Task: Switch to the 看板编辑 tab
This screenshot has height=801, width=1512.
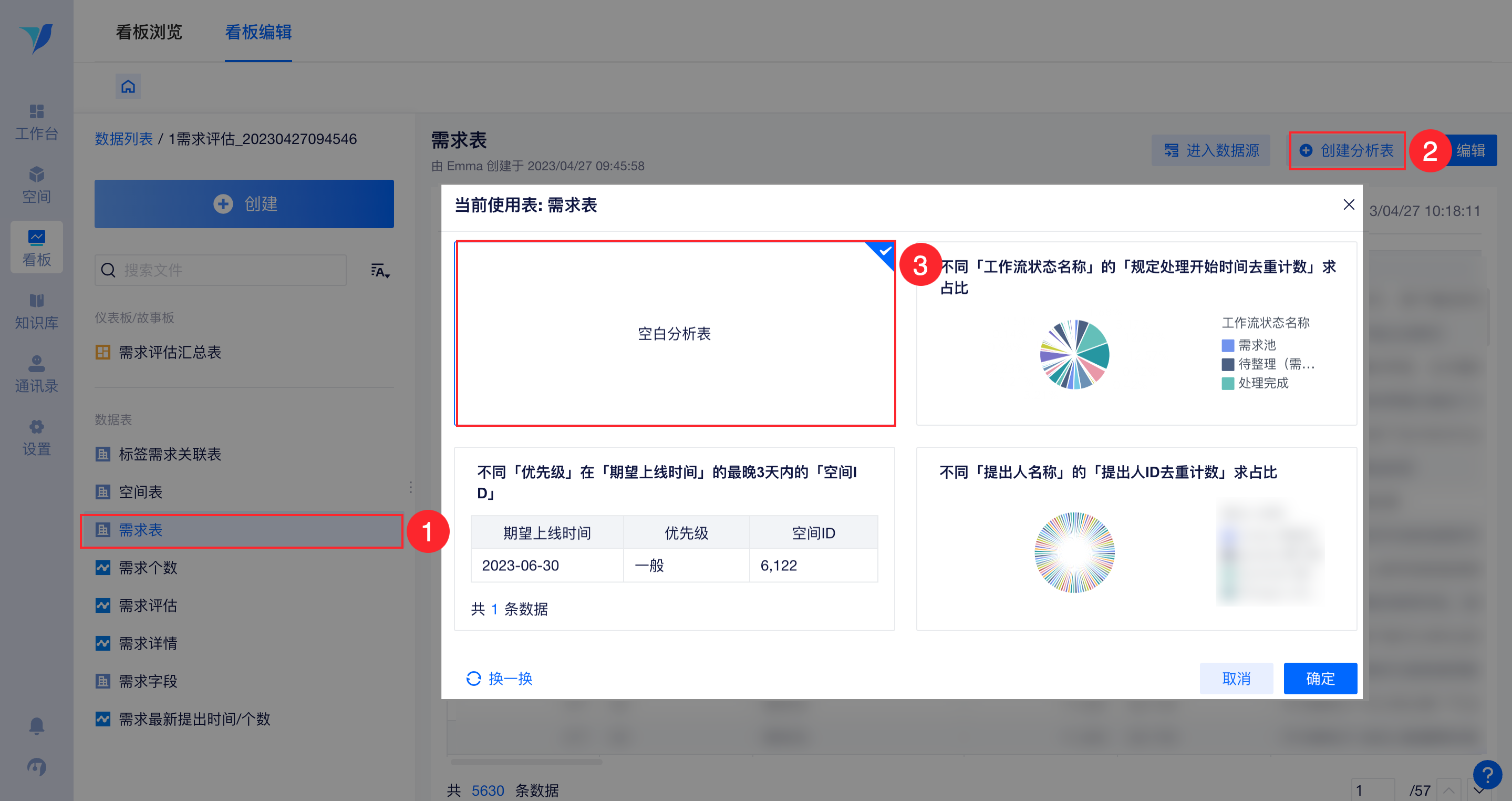Action: coord(258,32)
